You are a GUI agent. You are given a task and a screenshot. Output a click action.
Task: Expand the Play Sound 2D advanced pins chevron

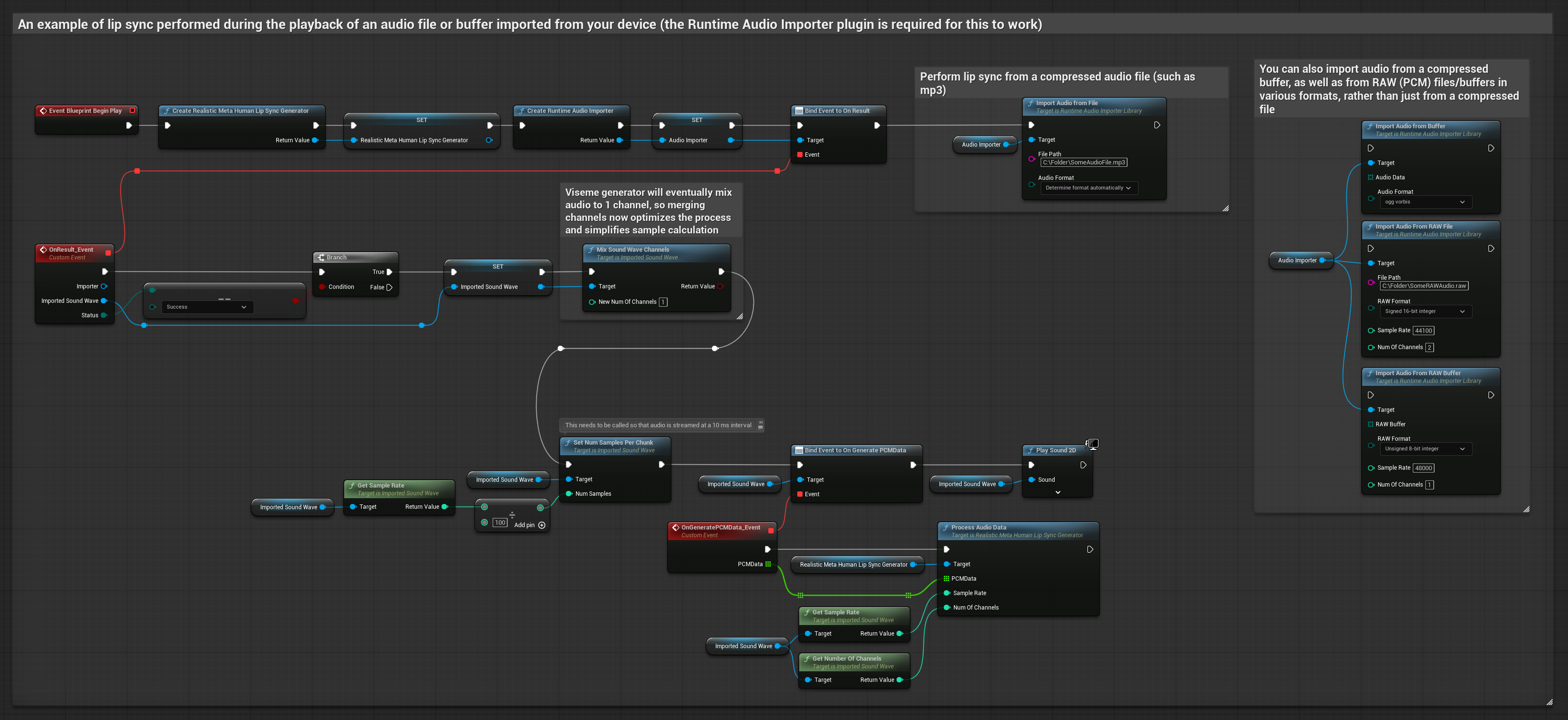1058,493
